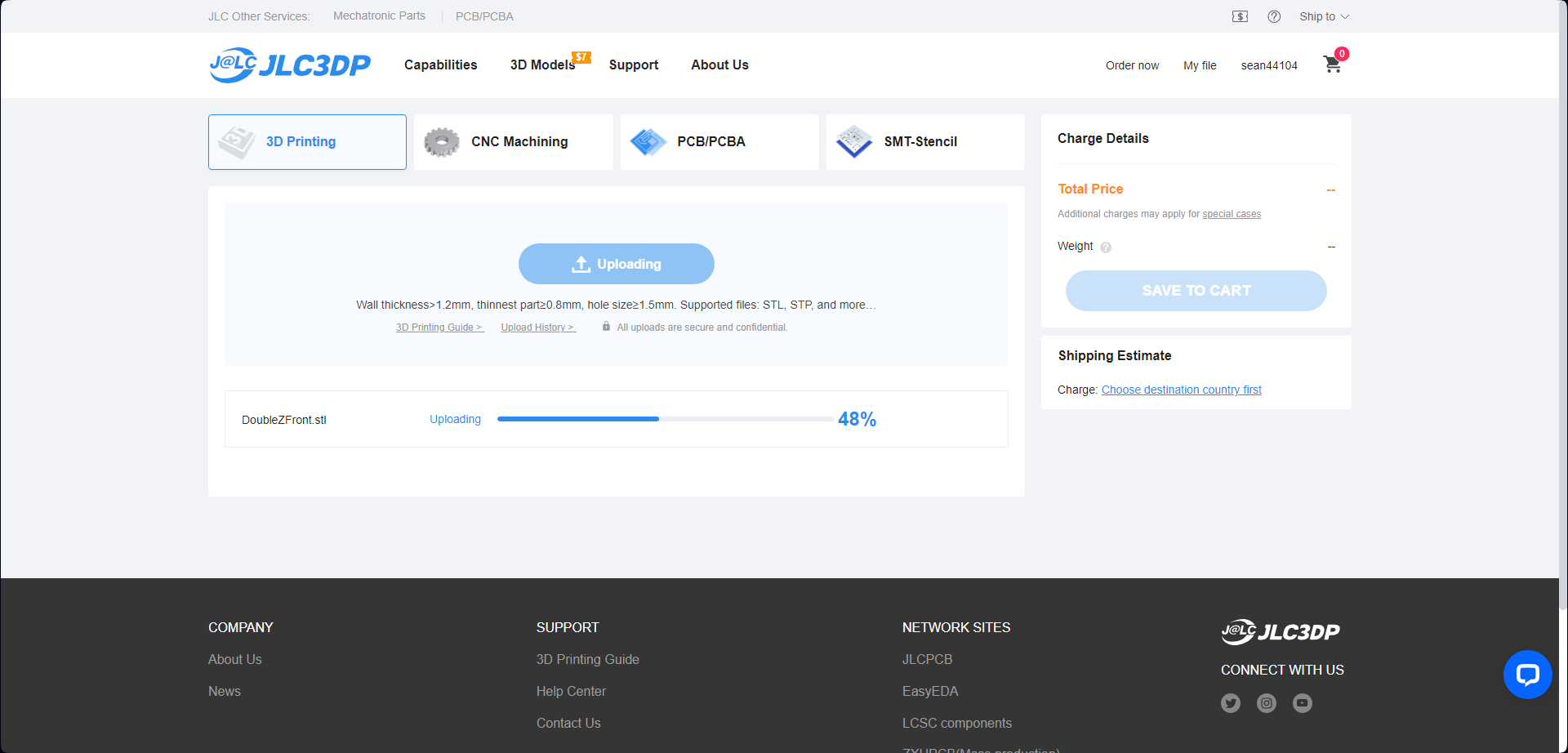
Task: Click the PCB/PCBA chip icon
Action: tap(648, 142)
